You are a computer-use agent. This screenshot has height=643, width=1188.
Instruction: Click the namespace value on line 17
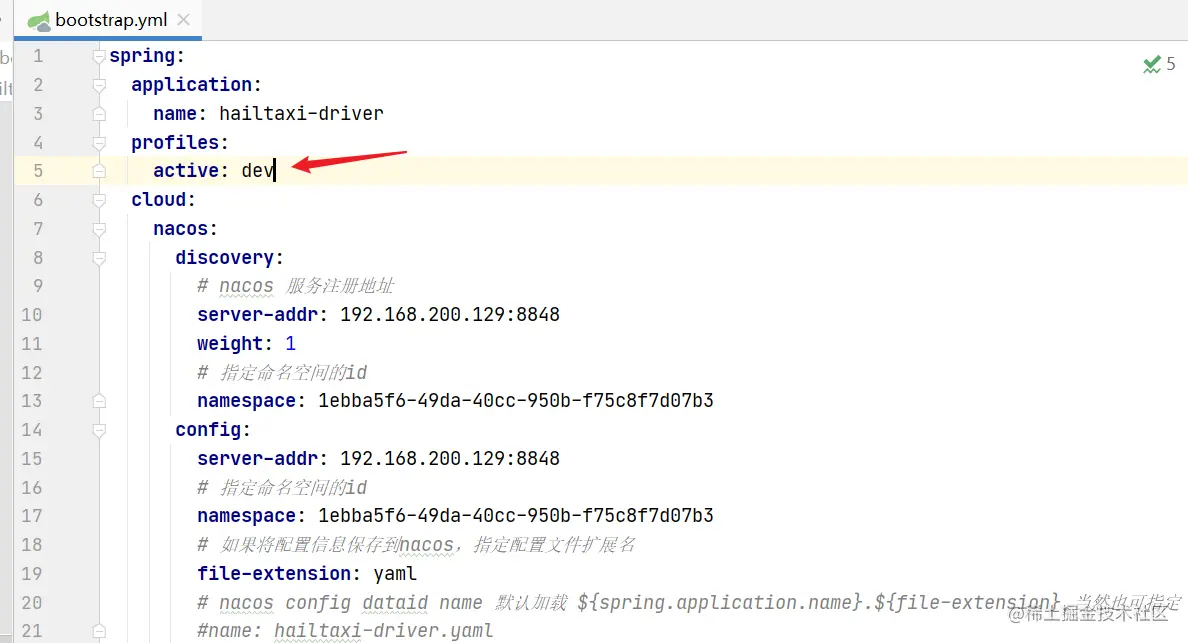[x=516, y=516]
